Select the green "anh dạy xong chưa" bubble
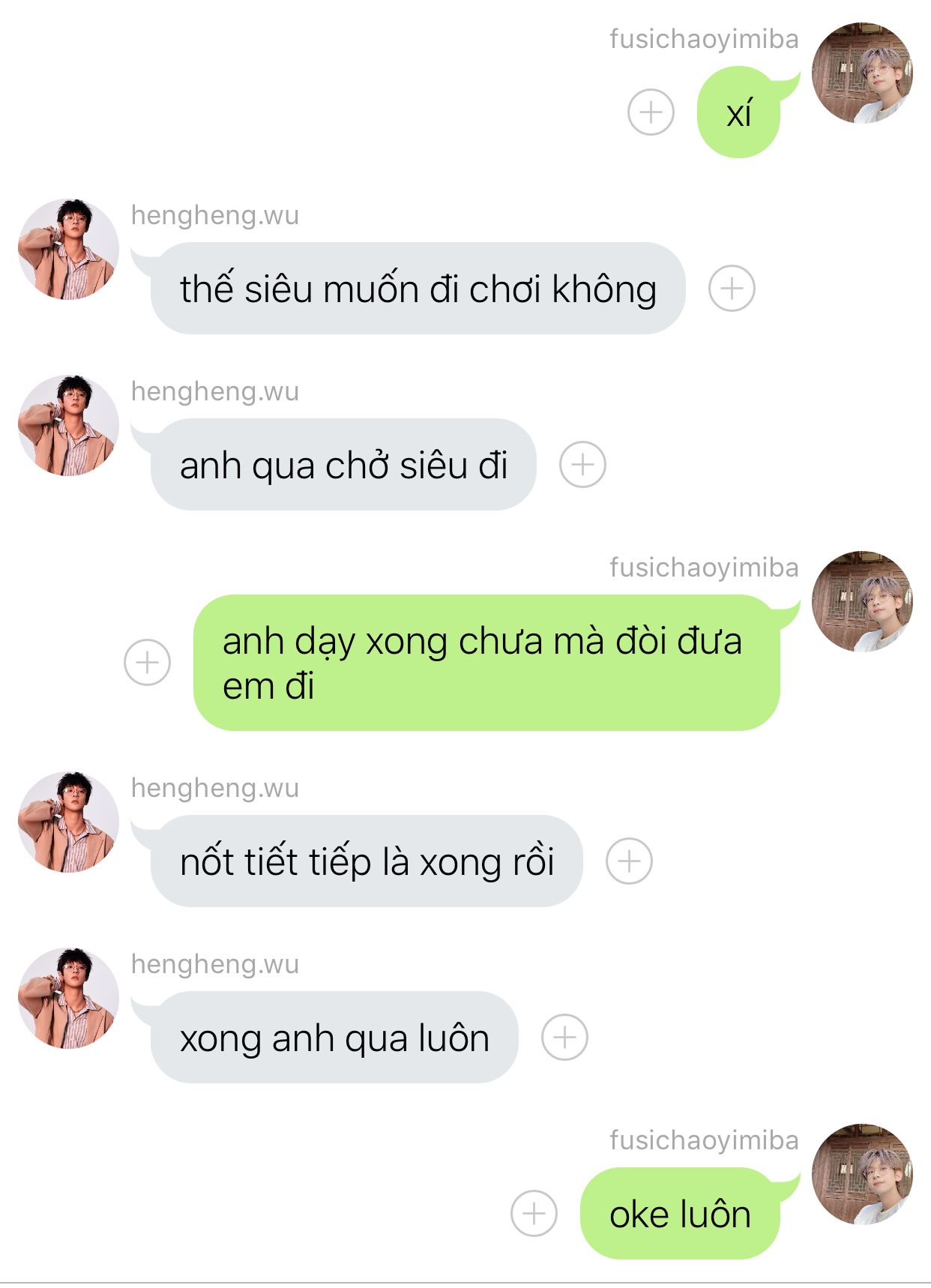This screenshot has width=931, height=1288. 487,663
